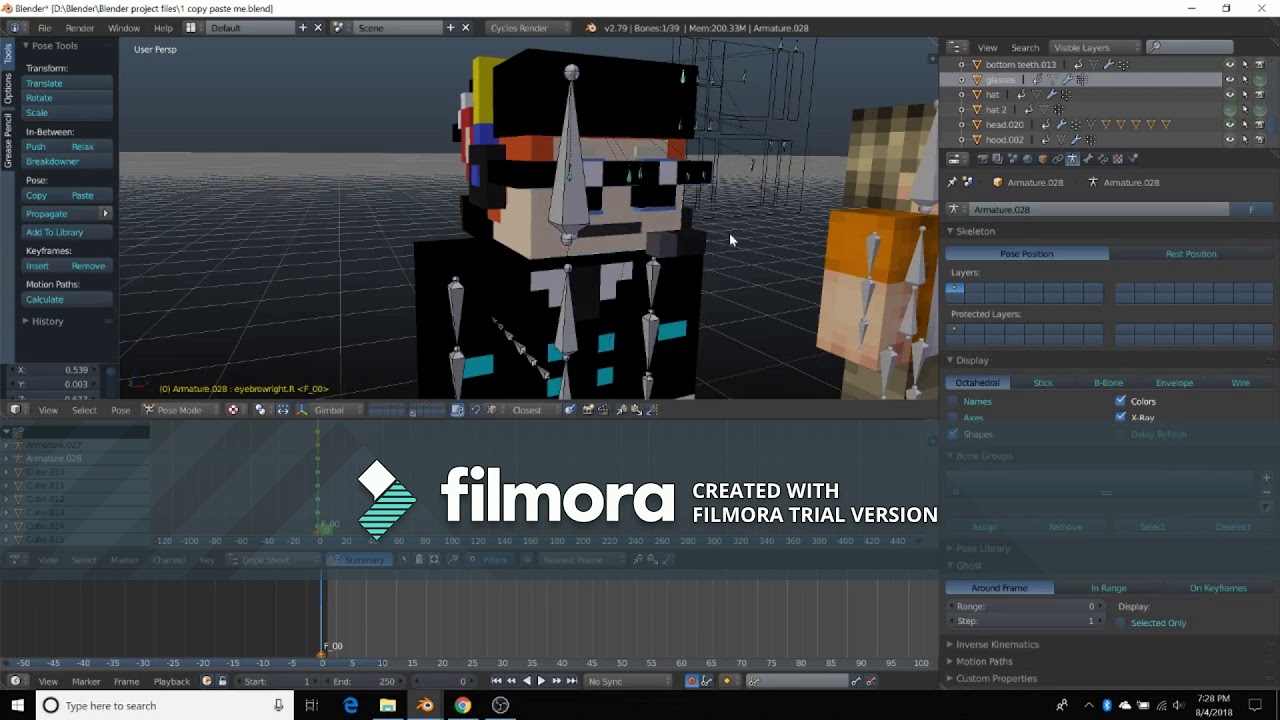Image resolution: width=1280 pixels, height=720 pixels.
Task: Expand the head.020 outliner row
Action: pyautogui.click(x=962, y=124)
